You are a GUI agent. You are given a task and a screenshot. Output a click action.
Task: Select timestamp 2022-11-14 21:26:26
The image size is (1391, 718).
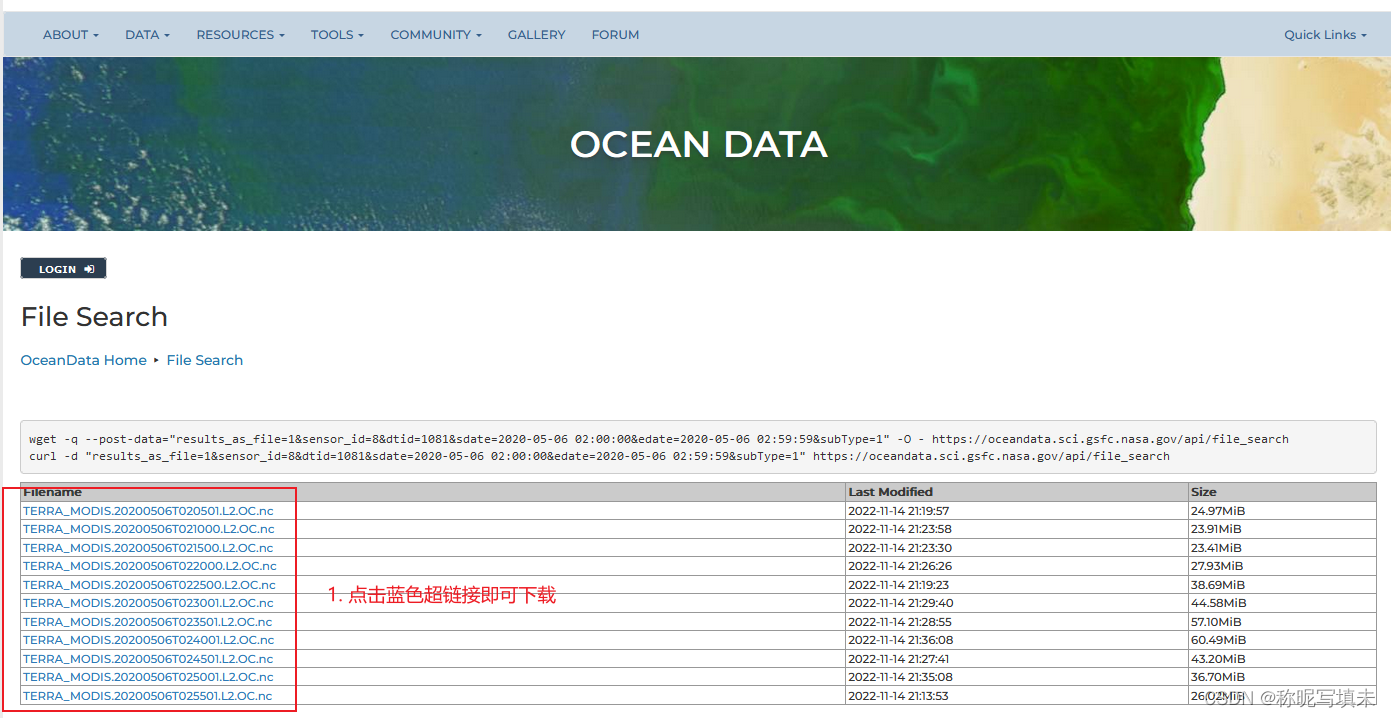pos(900,566)
